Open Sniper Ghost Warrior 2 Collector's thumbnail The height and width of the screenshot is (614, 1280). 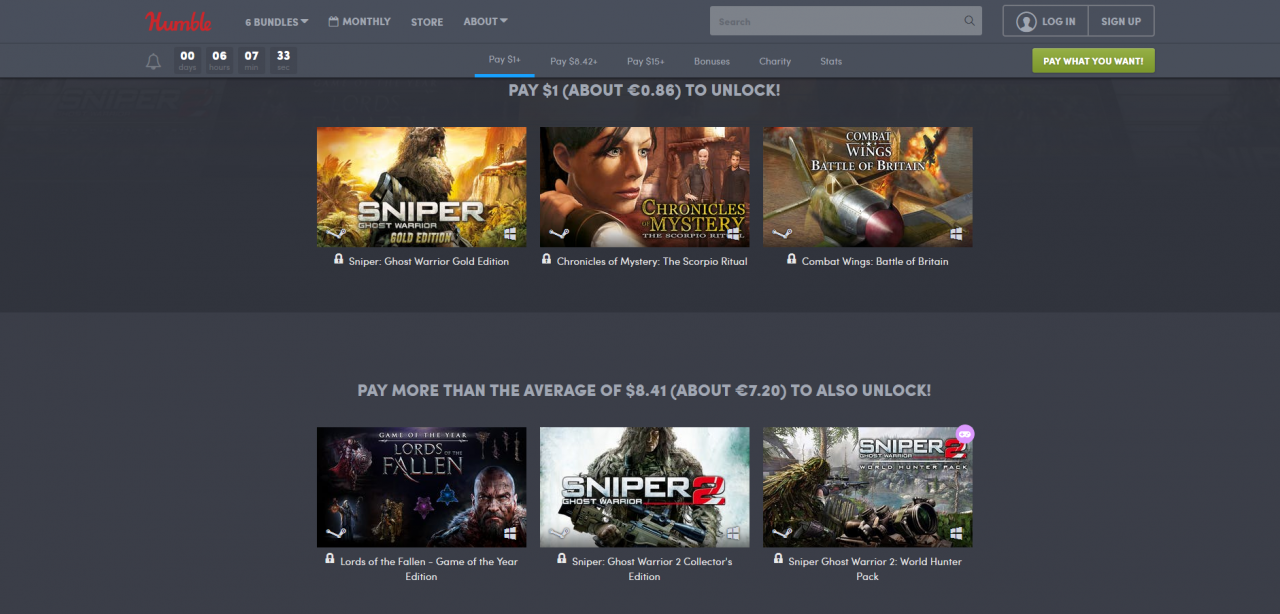point(645,487)
